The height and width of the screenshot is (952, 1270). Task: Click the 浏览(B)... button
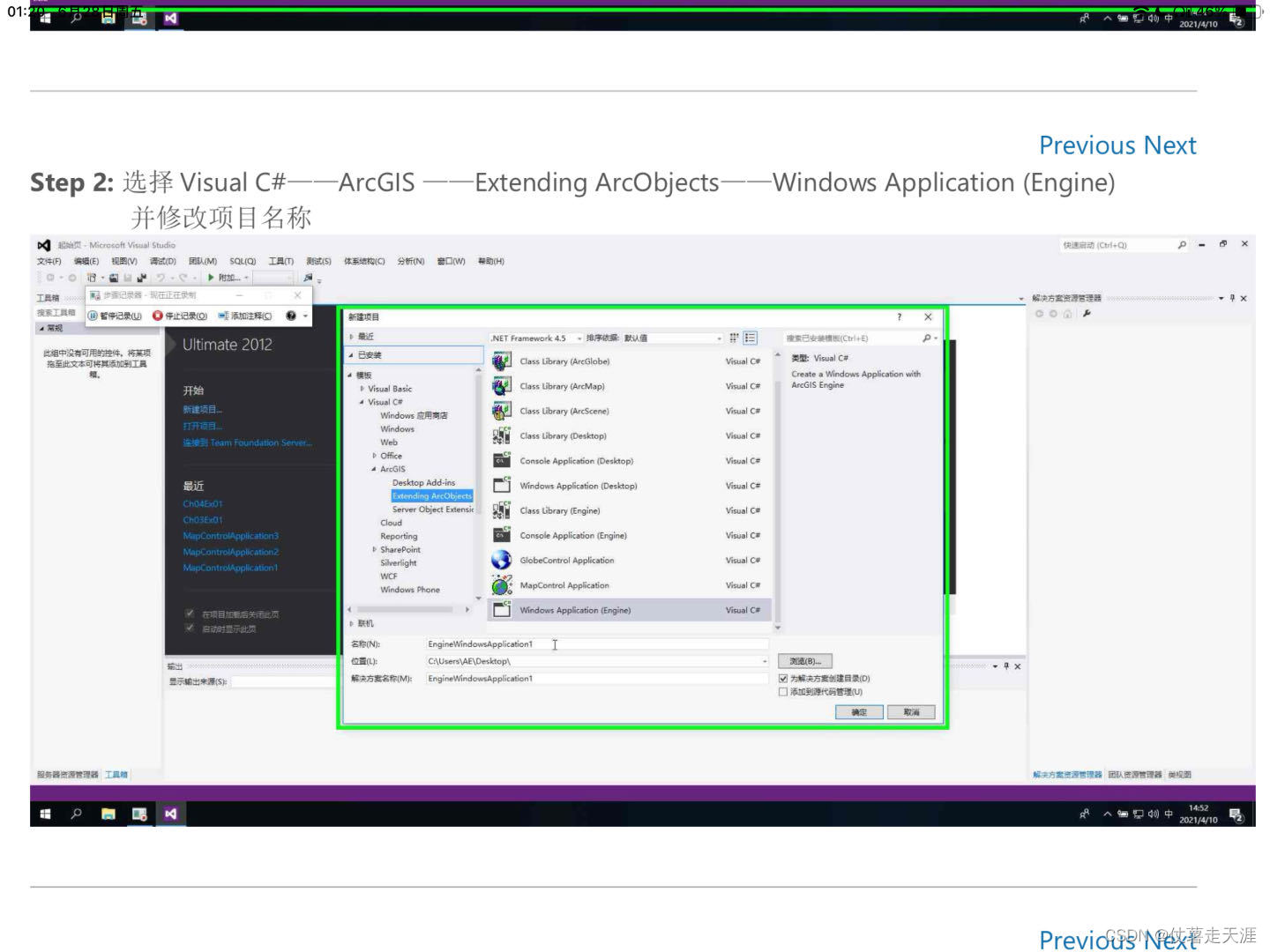point(805,661)
